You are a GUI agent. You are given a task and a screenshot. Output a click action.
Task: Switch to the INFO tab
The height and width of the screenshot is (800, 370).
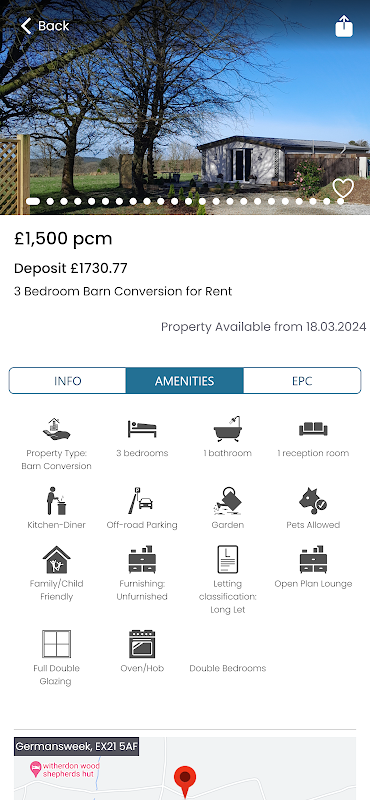(x=67, y=381)
